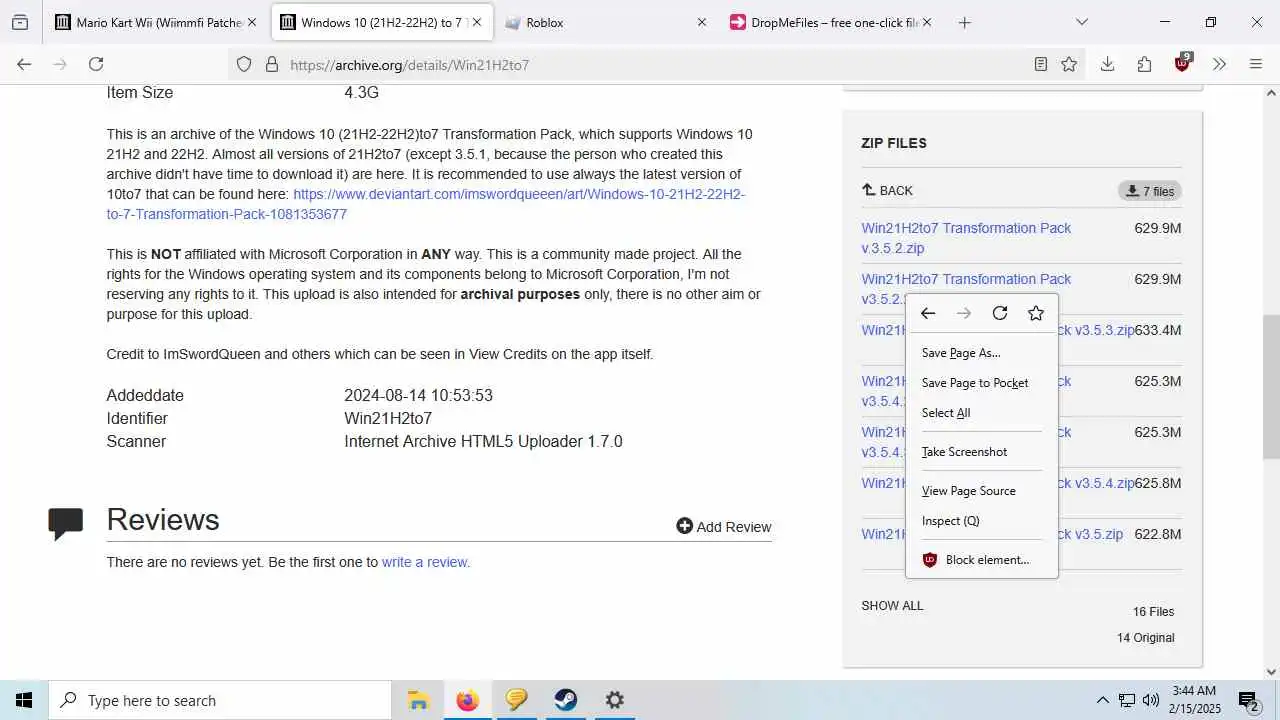
Task: Open the v3.5.3.zip file link
Action: click(x=1095, y=330)
